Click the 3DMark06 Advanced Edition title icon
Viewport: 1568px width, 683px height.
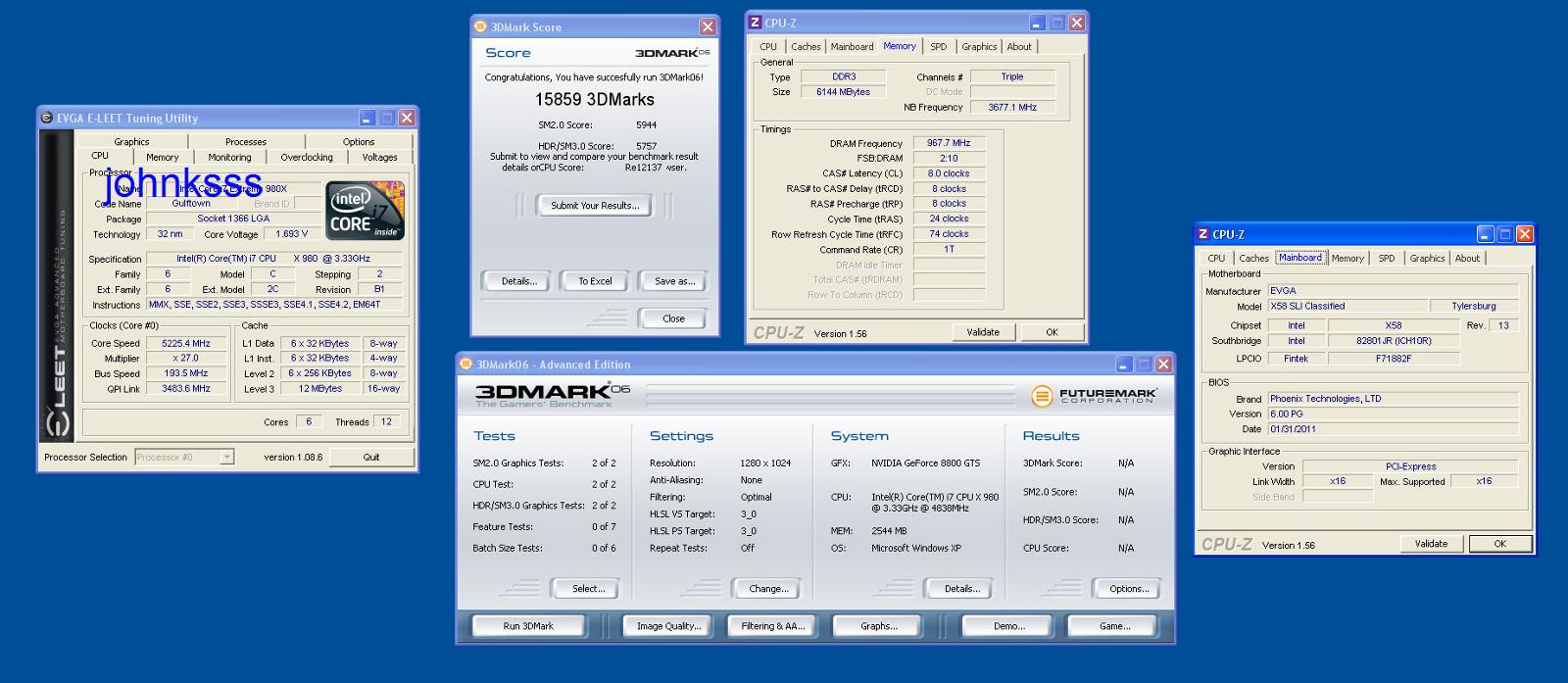pyautogui.click(x=466, y=365)
